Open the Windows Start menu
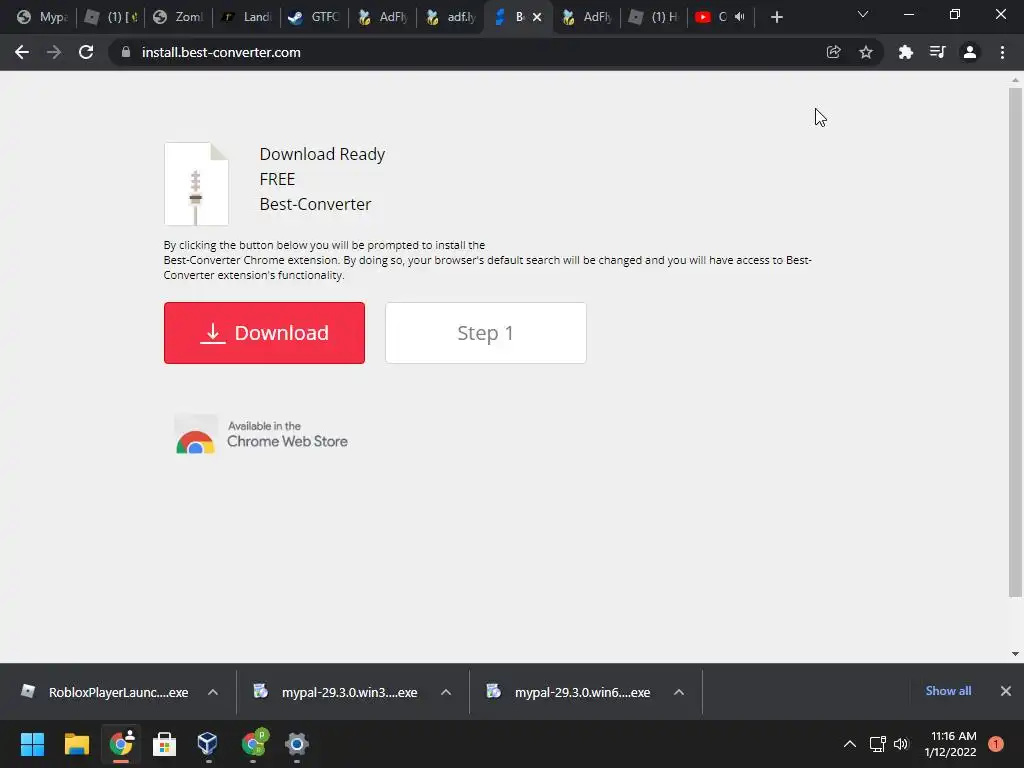Image resolution: width=1024 pixels, height=768 pixels. 32,744
